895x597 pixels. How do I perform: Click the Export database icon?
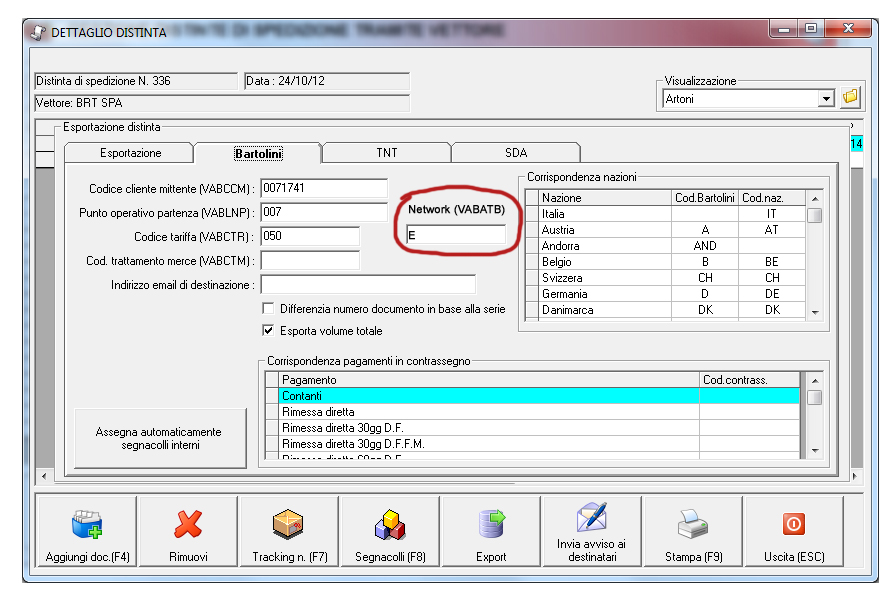click(x=491, y=524)
